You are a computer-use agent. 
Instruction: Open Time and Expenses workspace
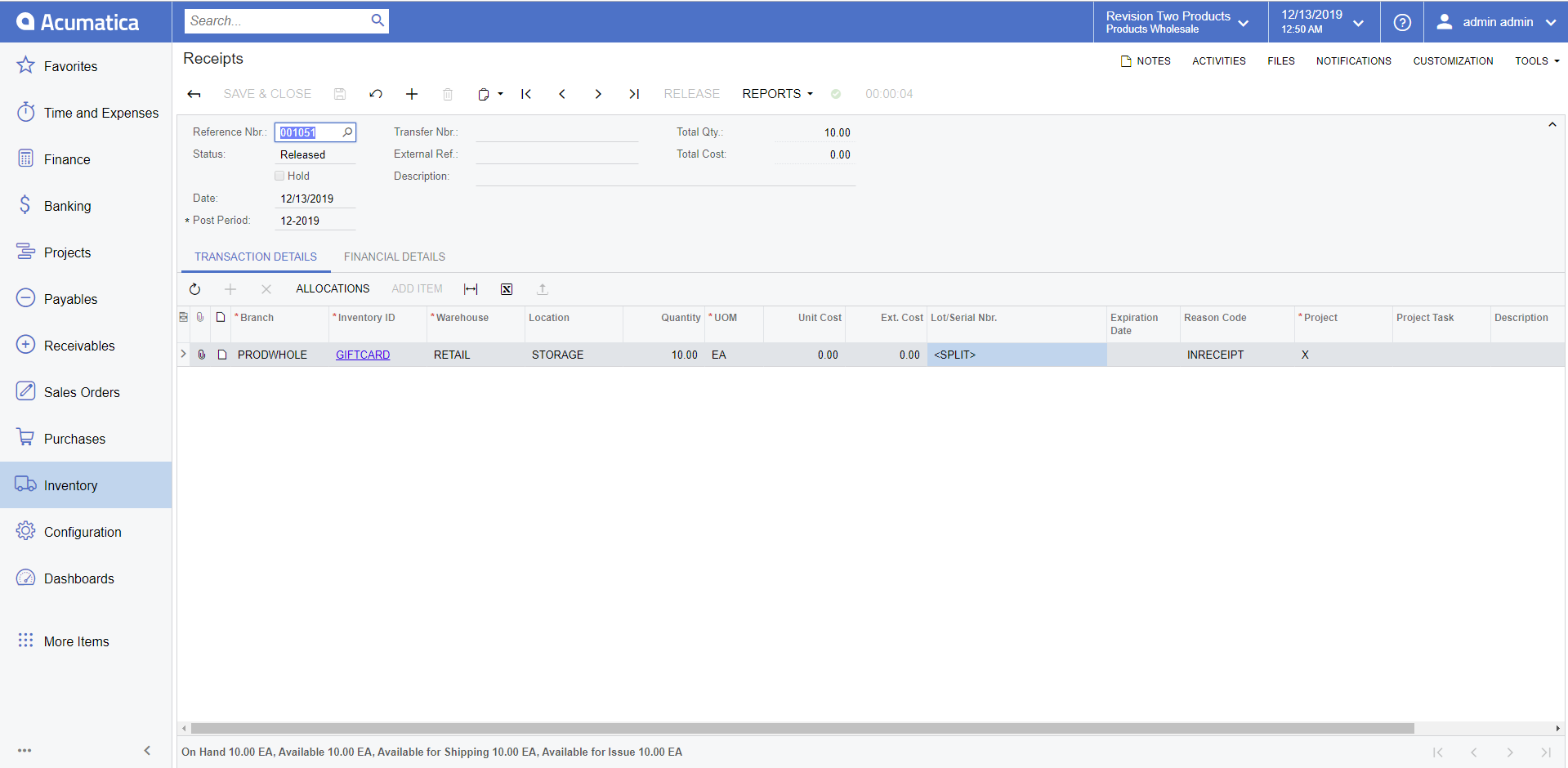(x=86, y=113)
